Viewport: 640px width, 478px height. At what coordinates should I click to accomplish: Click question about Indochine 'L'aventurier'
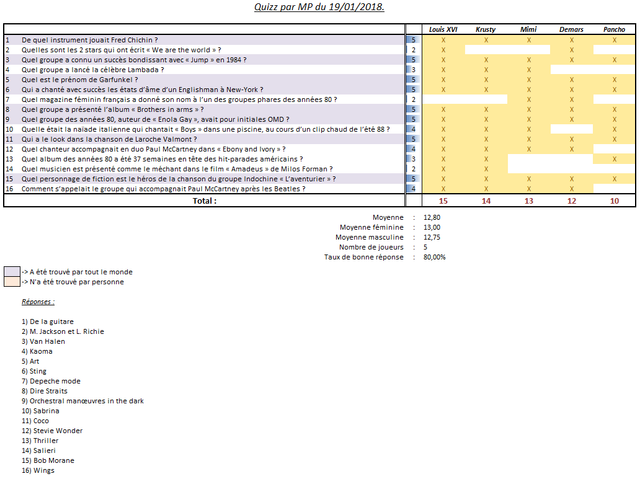point(179,179)
